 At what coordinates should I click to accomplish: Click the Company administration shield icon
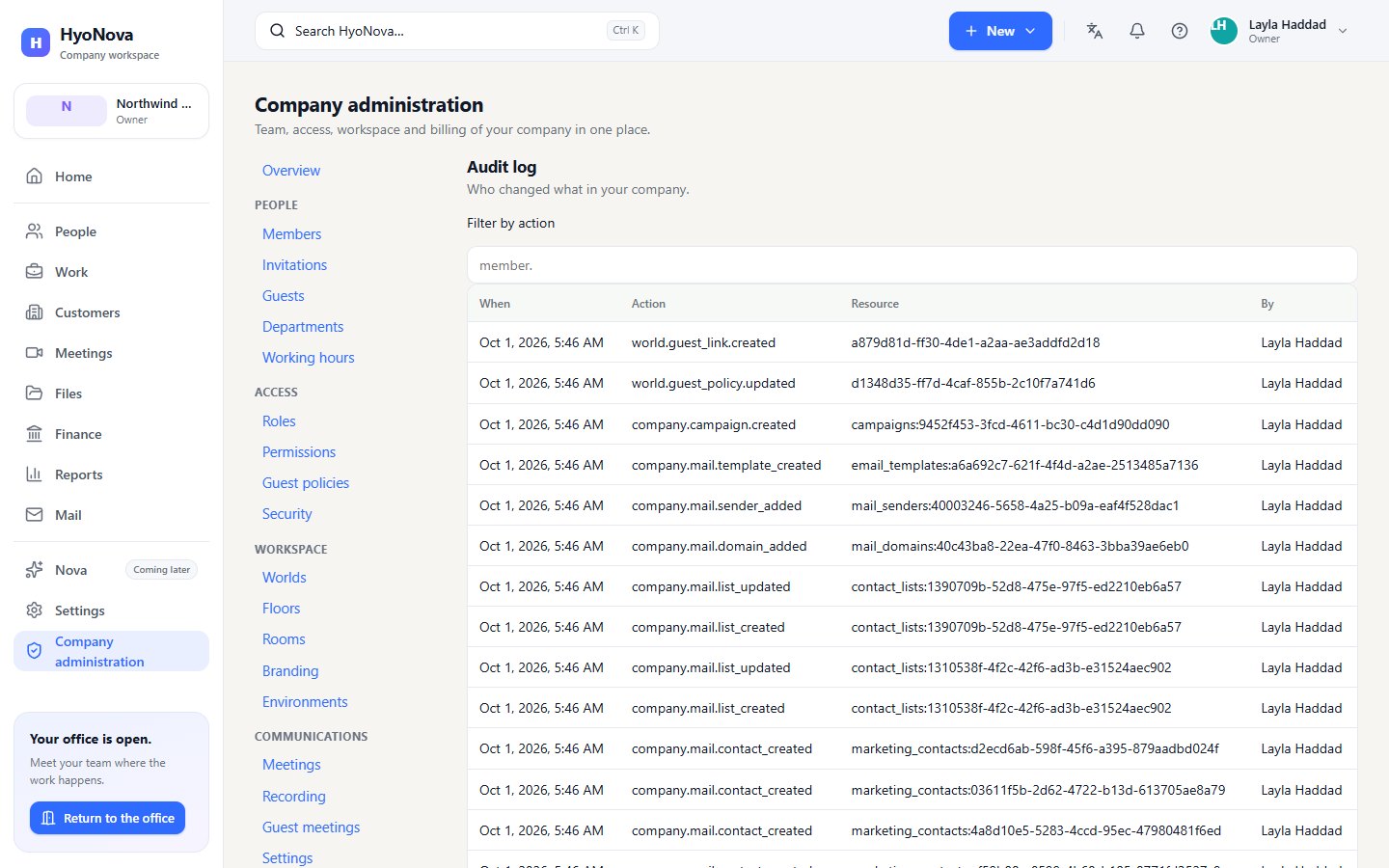coord(35,651)
